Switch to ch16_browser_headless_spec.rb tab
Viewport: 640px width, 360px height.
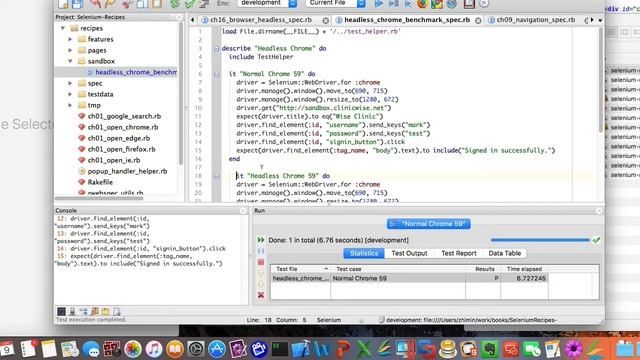click(261, 20)
